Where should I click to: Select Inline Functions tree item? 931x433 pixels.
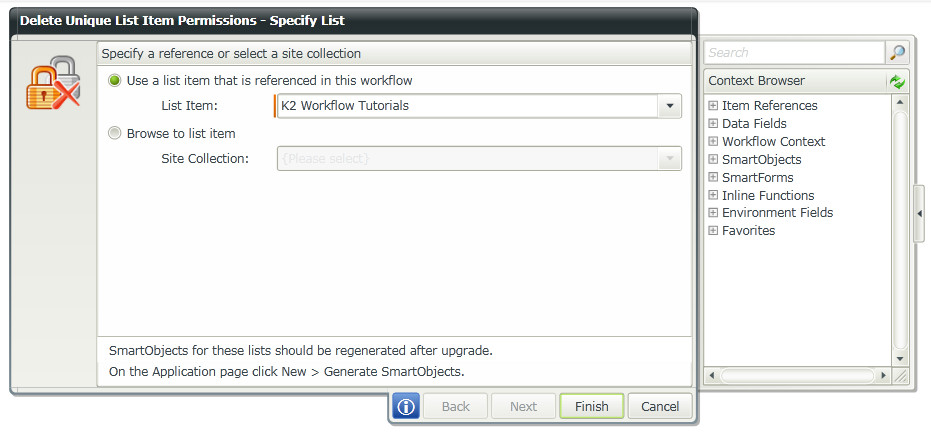(x=767, y=196)
